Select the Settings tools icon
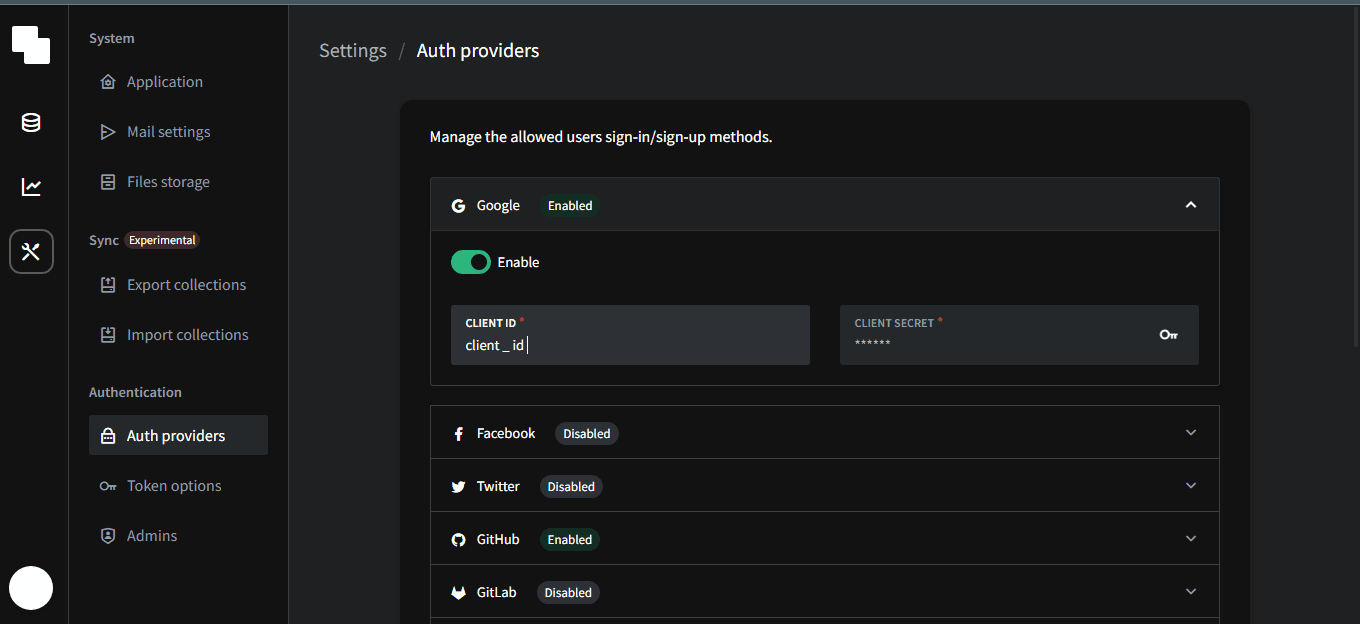The height and width of the screenshot is (624, 1360). click(31, 251)
